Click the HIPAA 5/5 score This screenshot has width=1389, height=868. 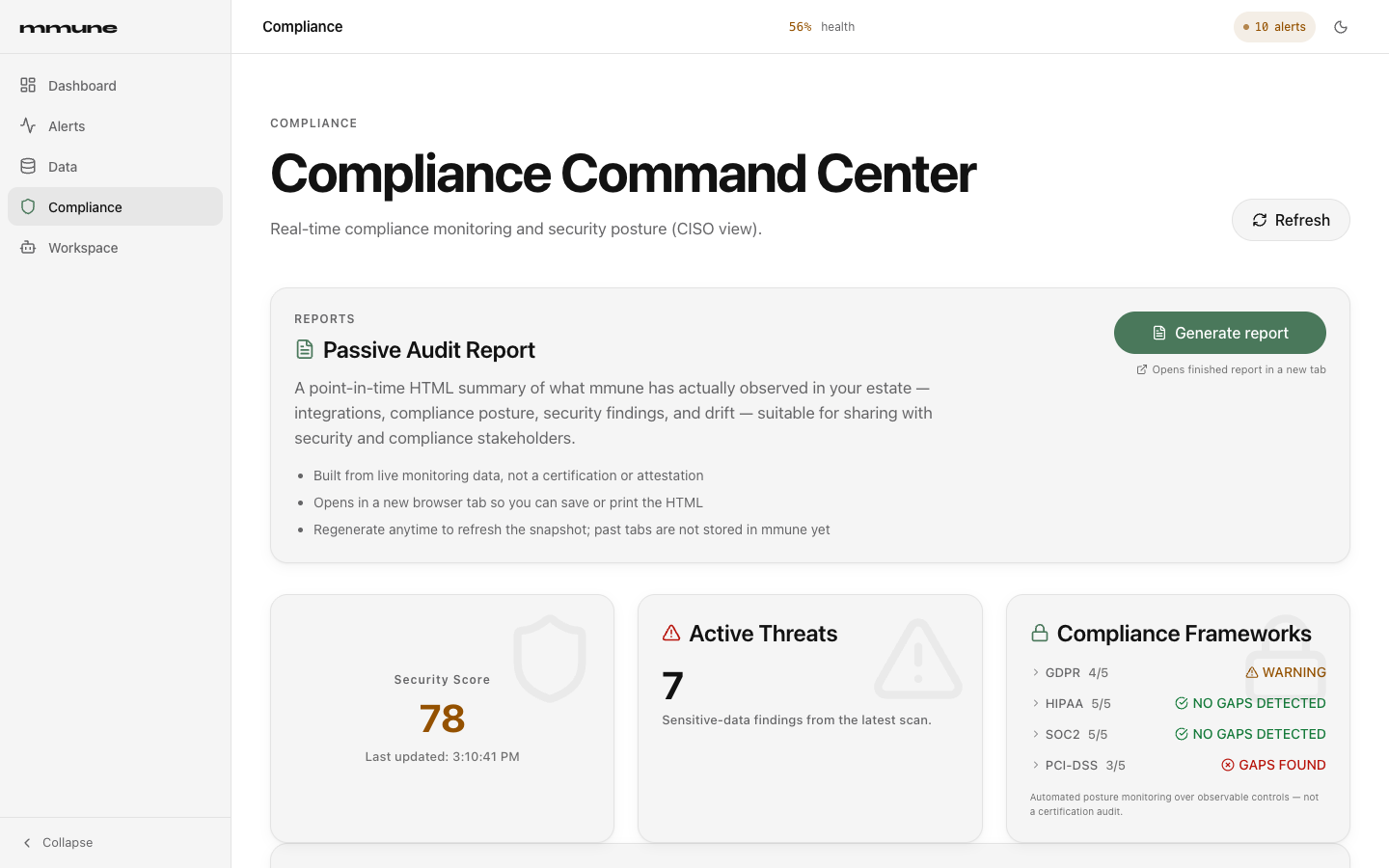click(x=1101, y=703)
